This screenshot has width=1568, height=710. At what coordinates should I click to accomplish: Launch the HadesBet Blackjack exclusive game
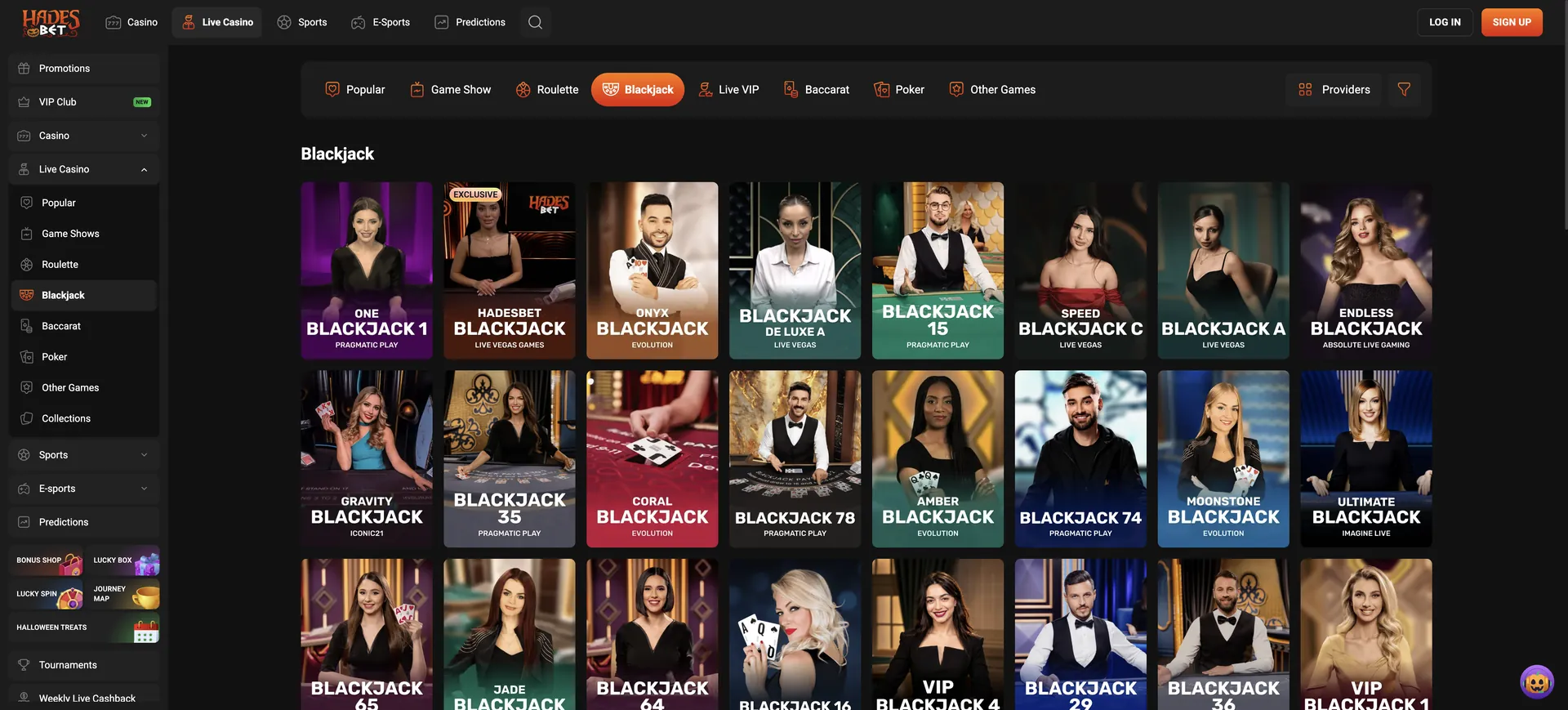[x=510, y=270]
